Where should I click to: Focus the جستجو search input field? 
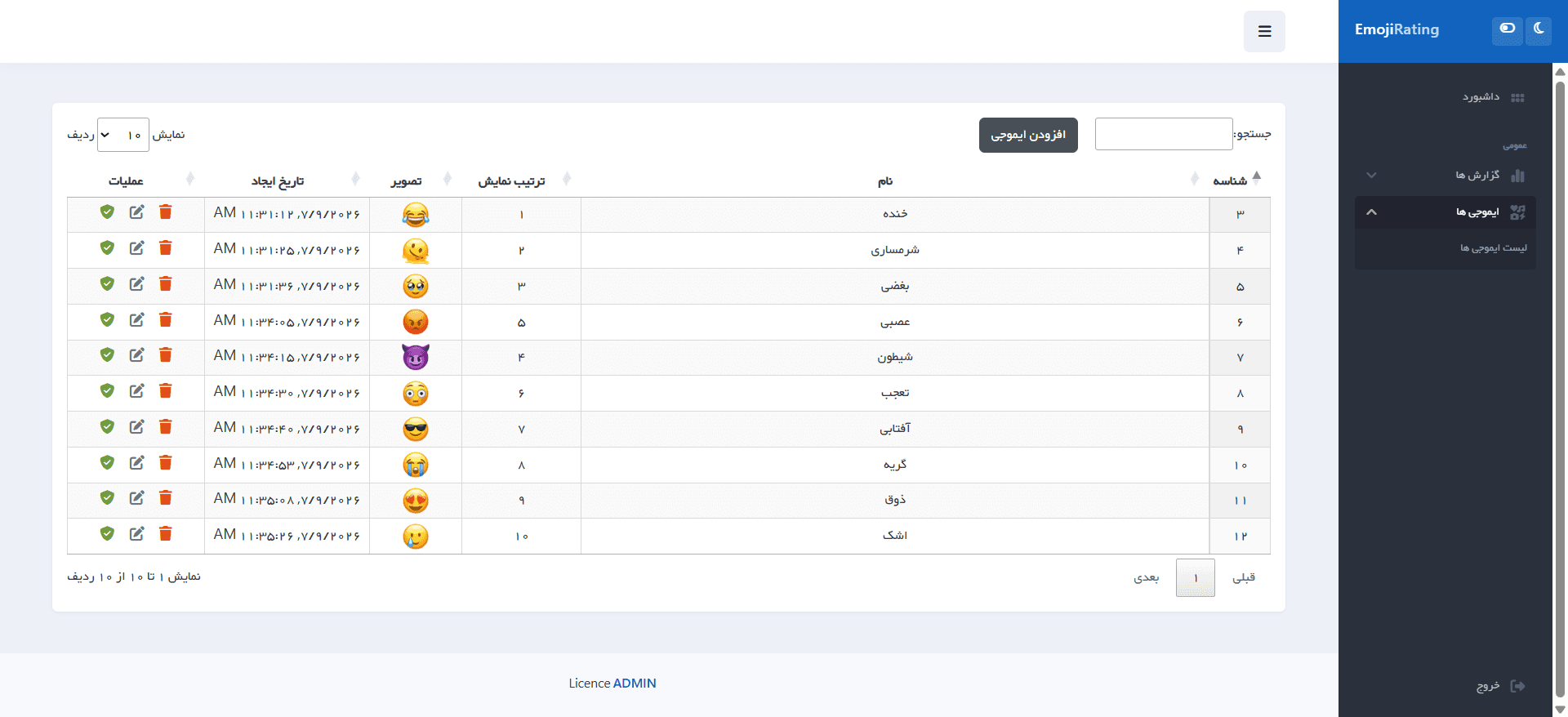pos(1164,134)
